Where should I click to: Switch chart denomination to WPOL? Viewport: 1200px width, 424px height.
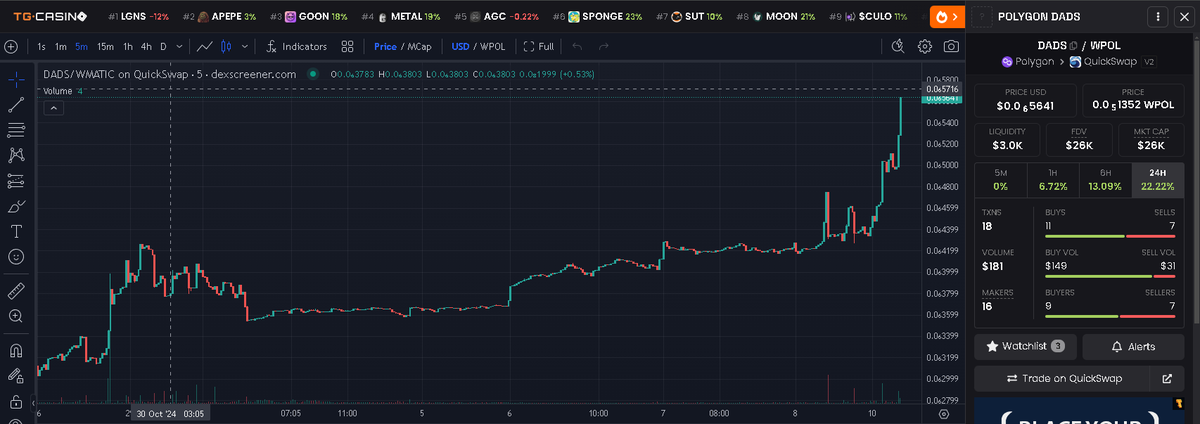pyautogui.click(x=493, y=46)
